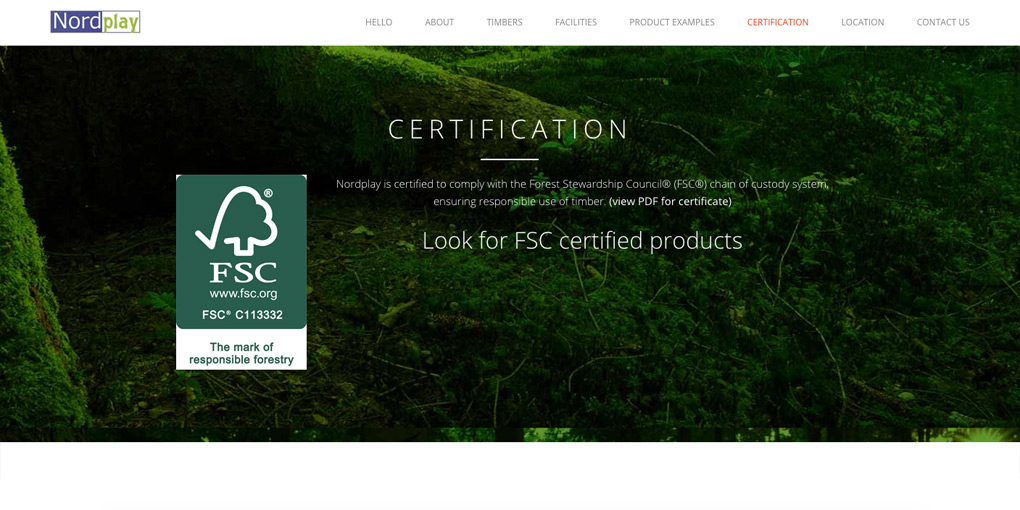Viewport: 1020px width, 510px height.
Task: Open the CONTACT US nav link
Action: tap(943, 22)
